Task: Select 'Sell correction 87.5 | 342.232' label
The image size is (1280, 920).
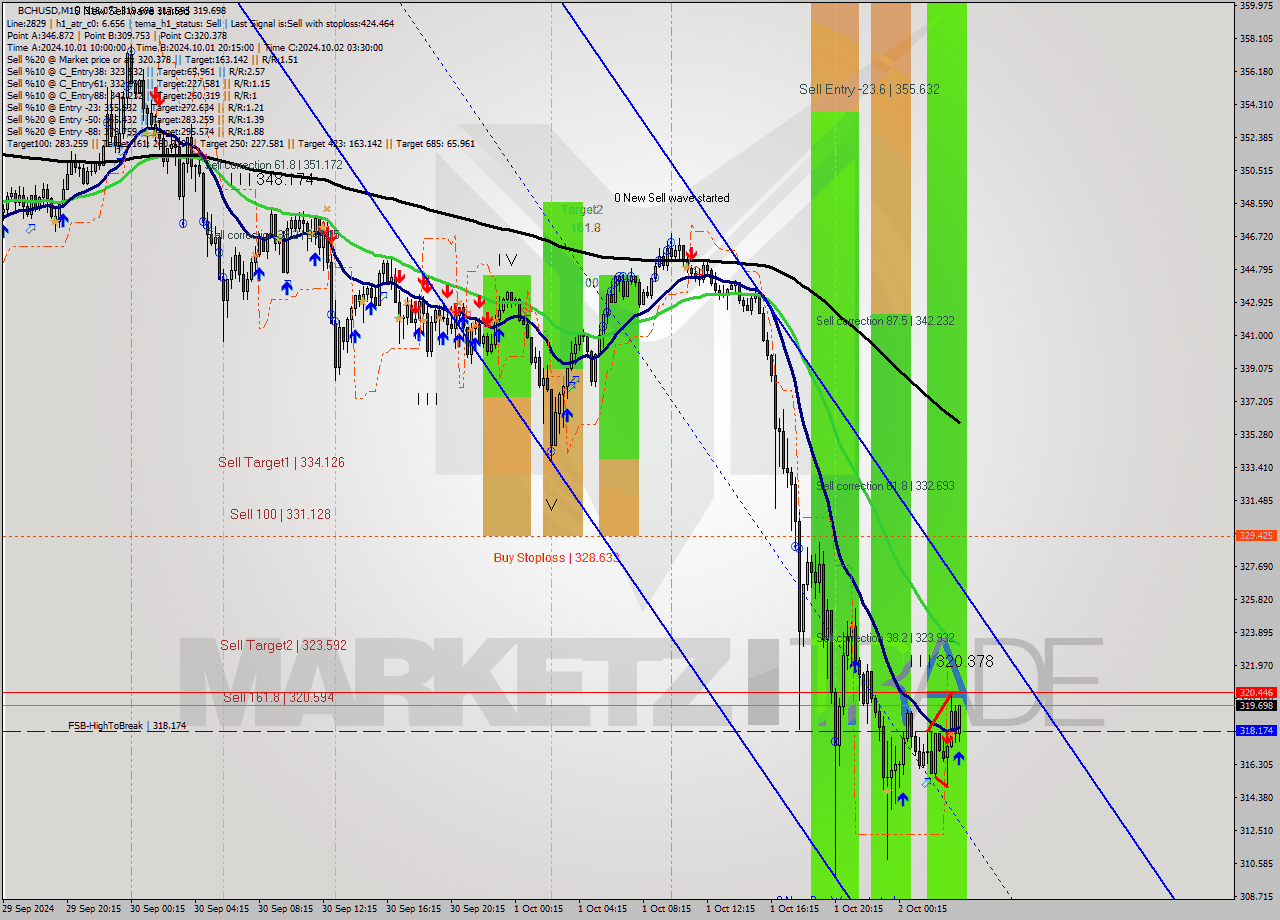Action: [885, 321]
